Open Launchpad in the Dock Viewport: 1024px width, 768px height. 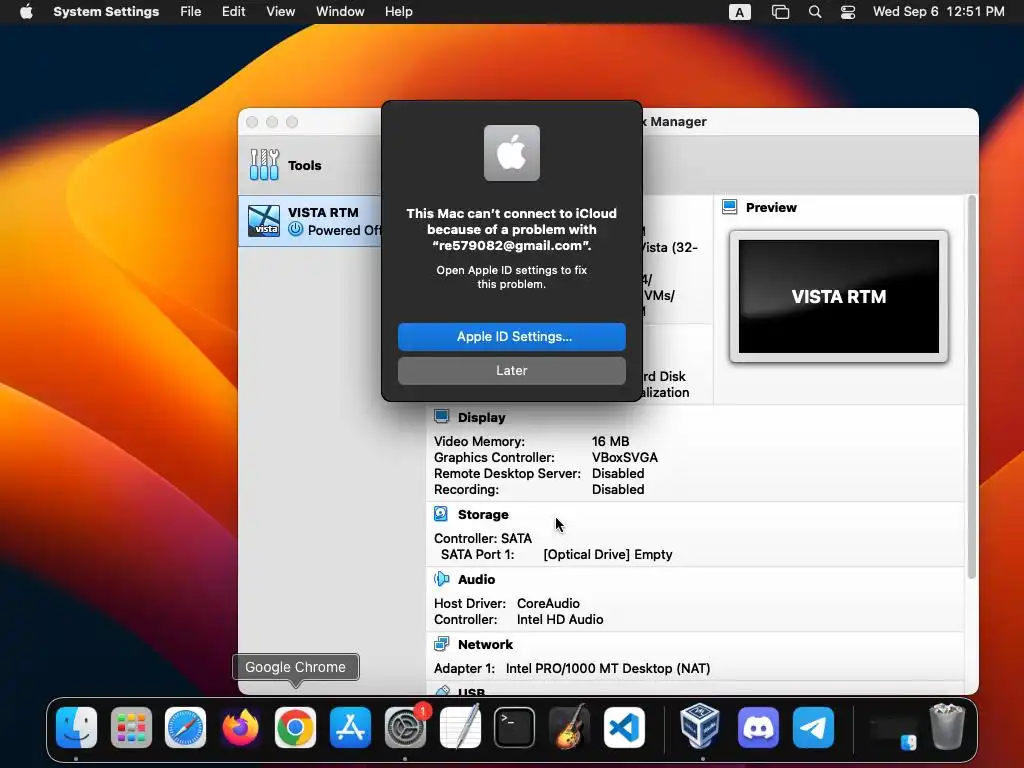click(x=131, y=727)
